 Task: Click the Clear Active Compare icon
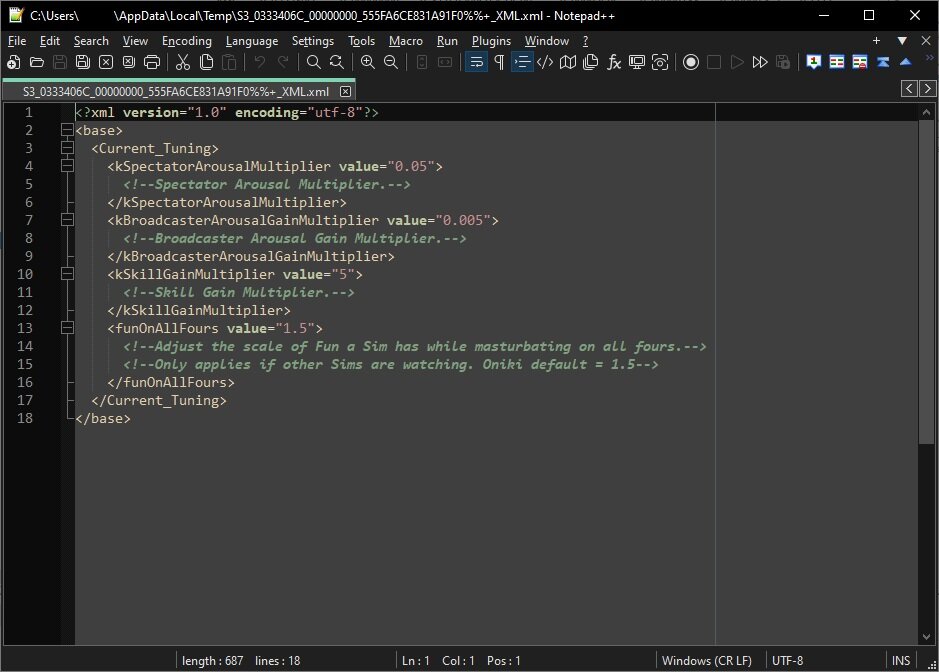tap(859, 62)
